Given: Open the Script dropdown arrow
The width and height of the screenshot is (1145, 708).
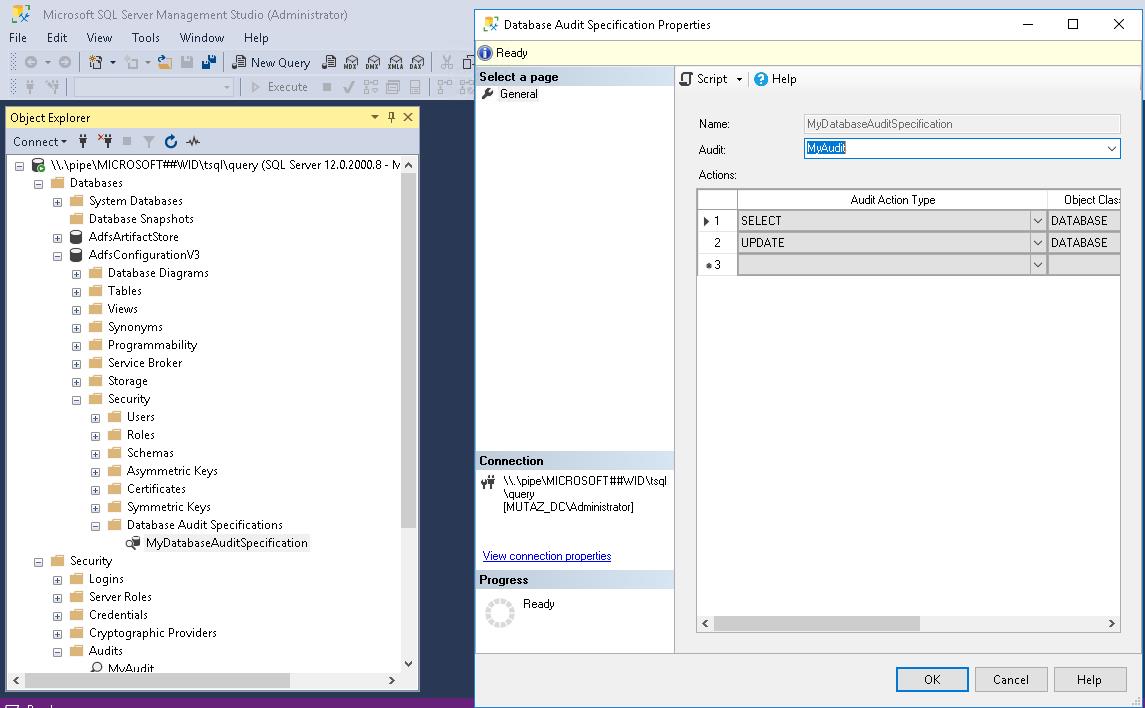Looking at the screenshot, I should [739, 79].
